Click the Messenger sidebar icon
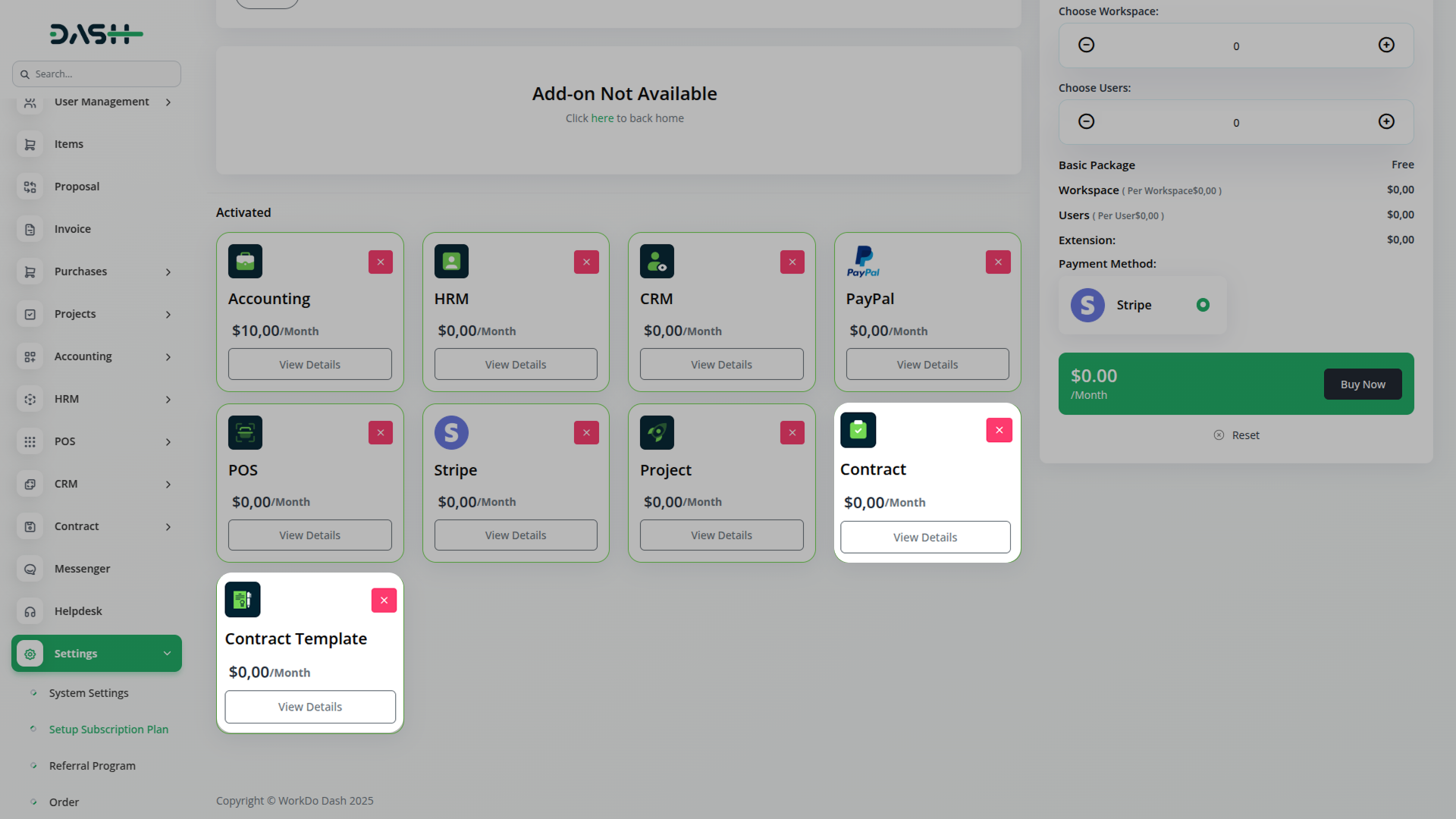 click(x=30, y=569)
